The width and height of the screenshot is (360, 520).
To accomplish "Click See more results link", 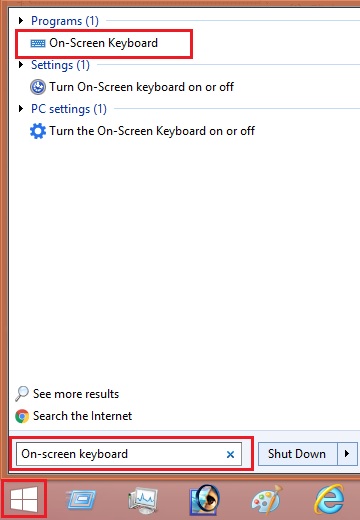I will tap(76, 394).
